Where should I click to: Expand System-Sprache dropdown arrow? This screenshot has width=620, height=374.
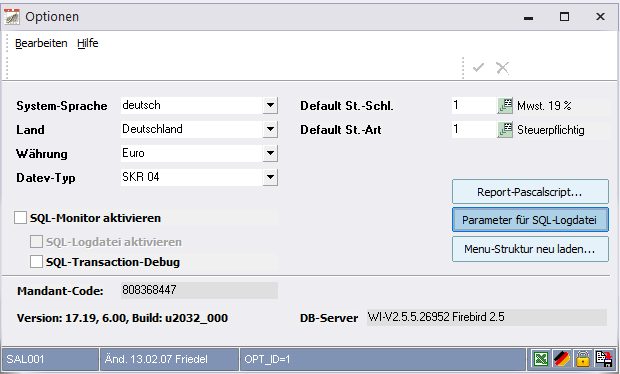click(x=270, y=106)
